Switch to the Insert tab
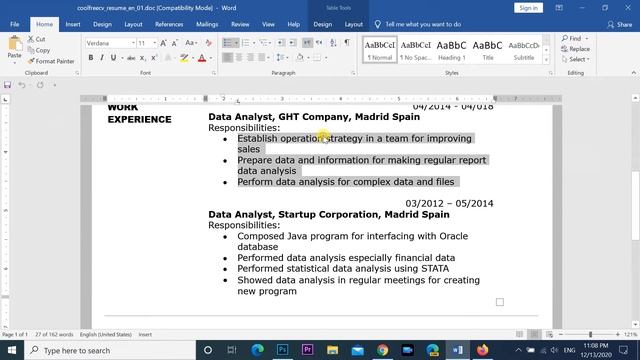The height and width of the screenshot is (360, 640). coord(73,24)
